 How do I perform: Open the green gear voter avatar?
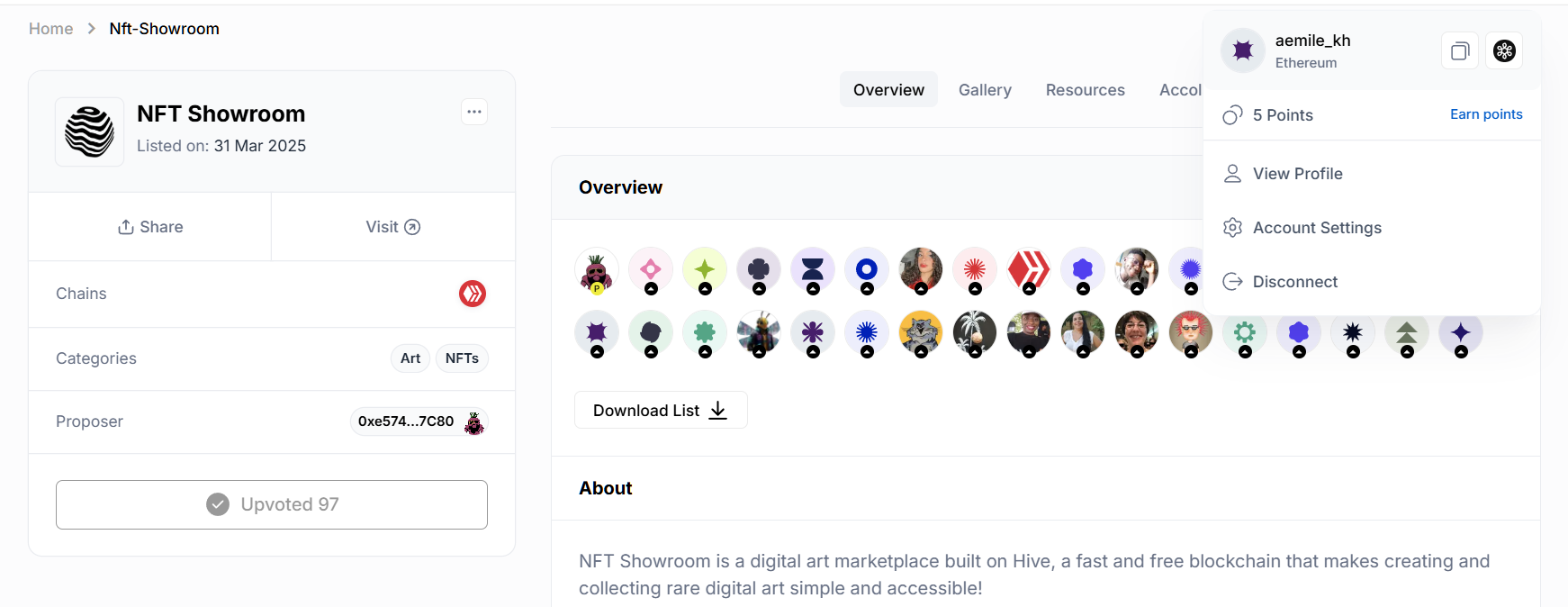[1245, 332]
